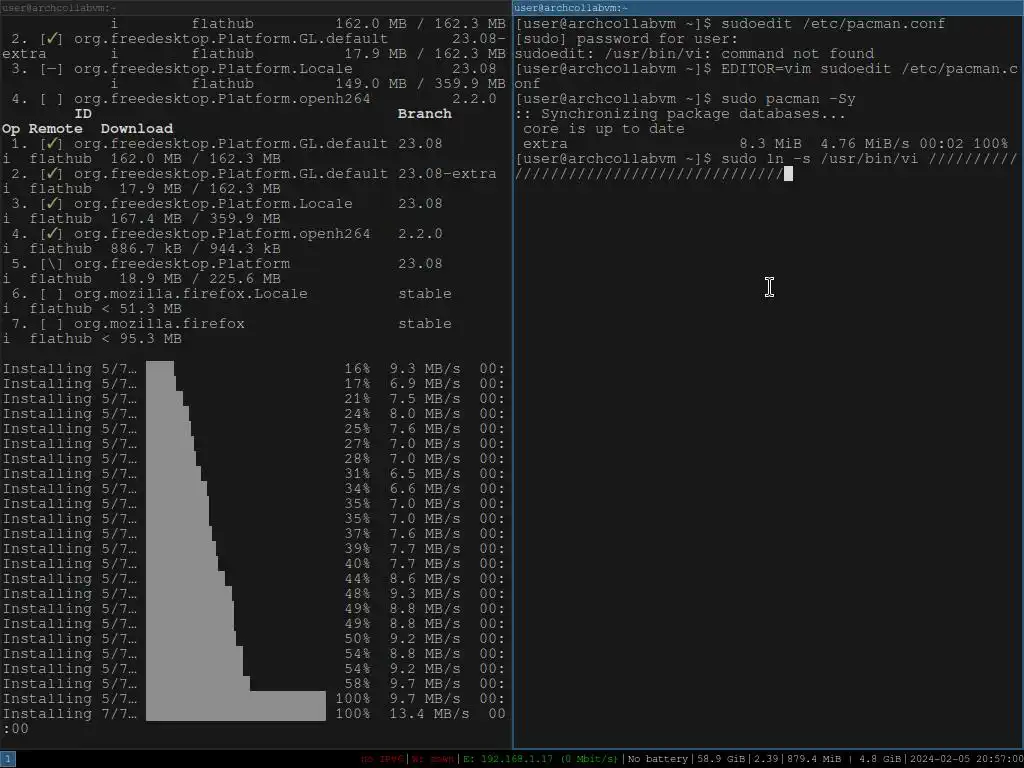Click the 'no IPv6' status entry

385,760
